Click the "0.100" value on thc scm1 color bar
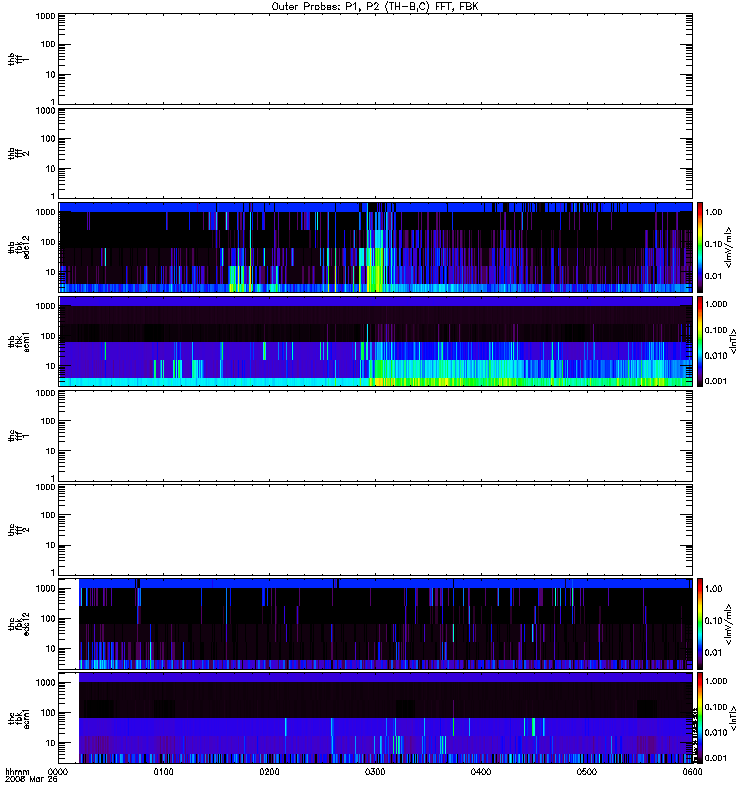This screenshot has height=800, width=750. [x=716, y=707]
